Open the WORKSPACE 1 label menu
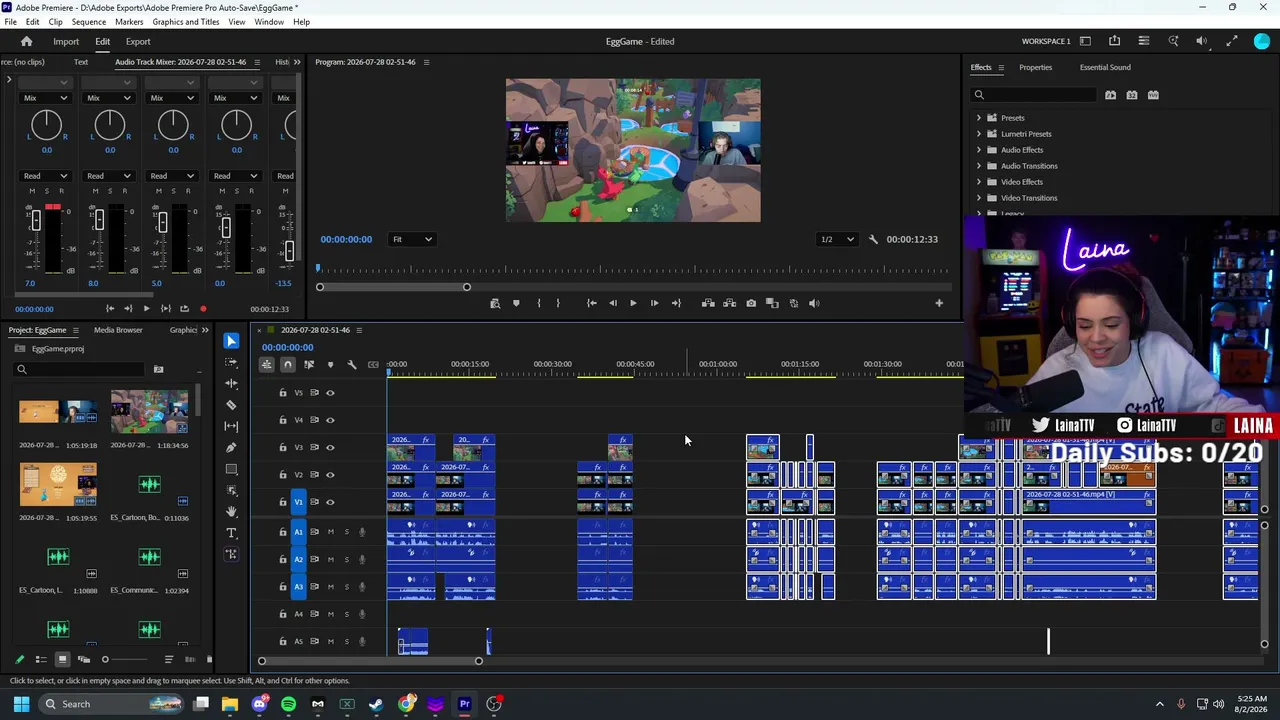Viewport: 1280px width, 720px height. pyautogui.click(x=1046, y=41)
